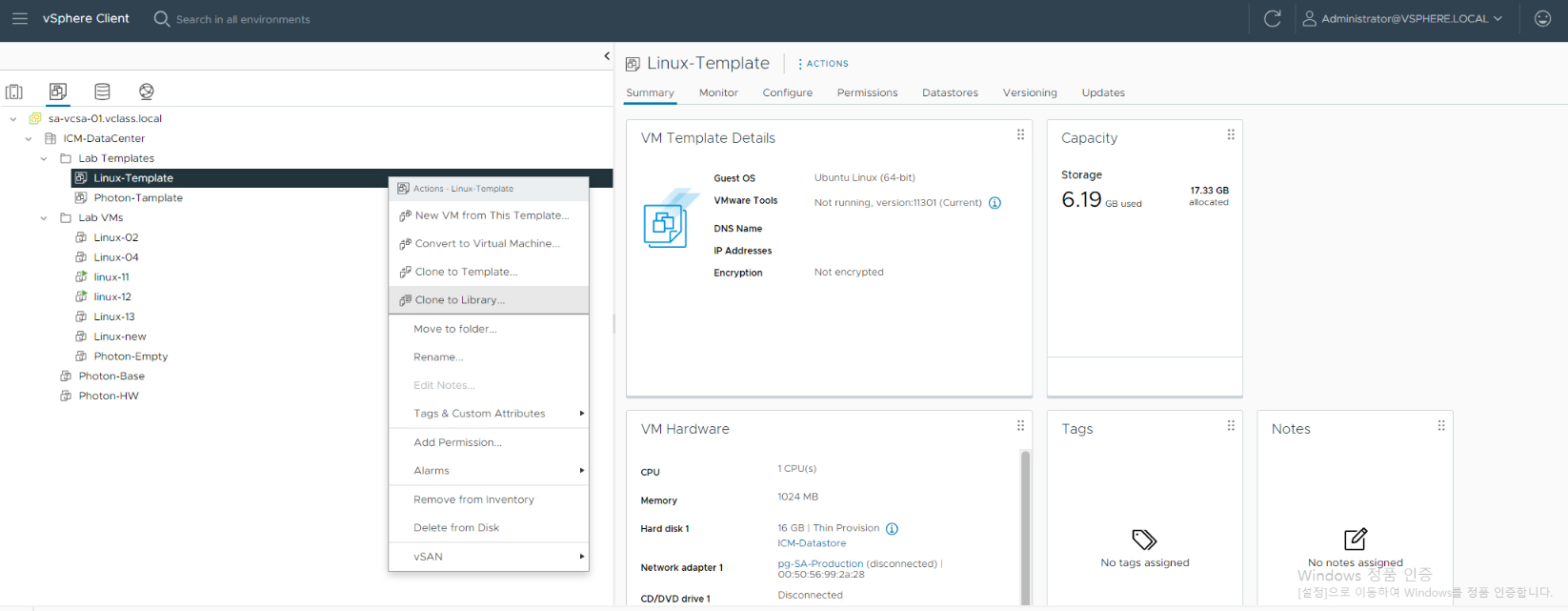Switch to the Configure tab
Viewport: 1568px width, 611px height.
click(787, 93)
